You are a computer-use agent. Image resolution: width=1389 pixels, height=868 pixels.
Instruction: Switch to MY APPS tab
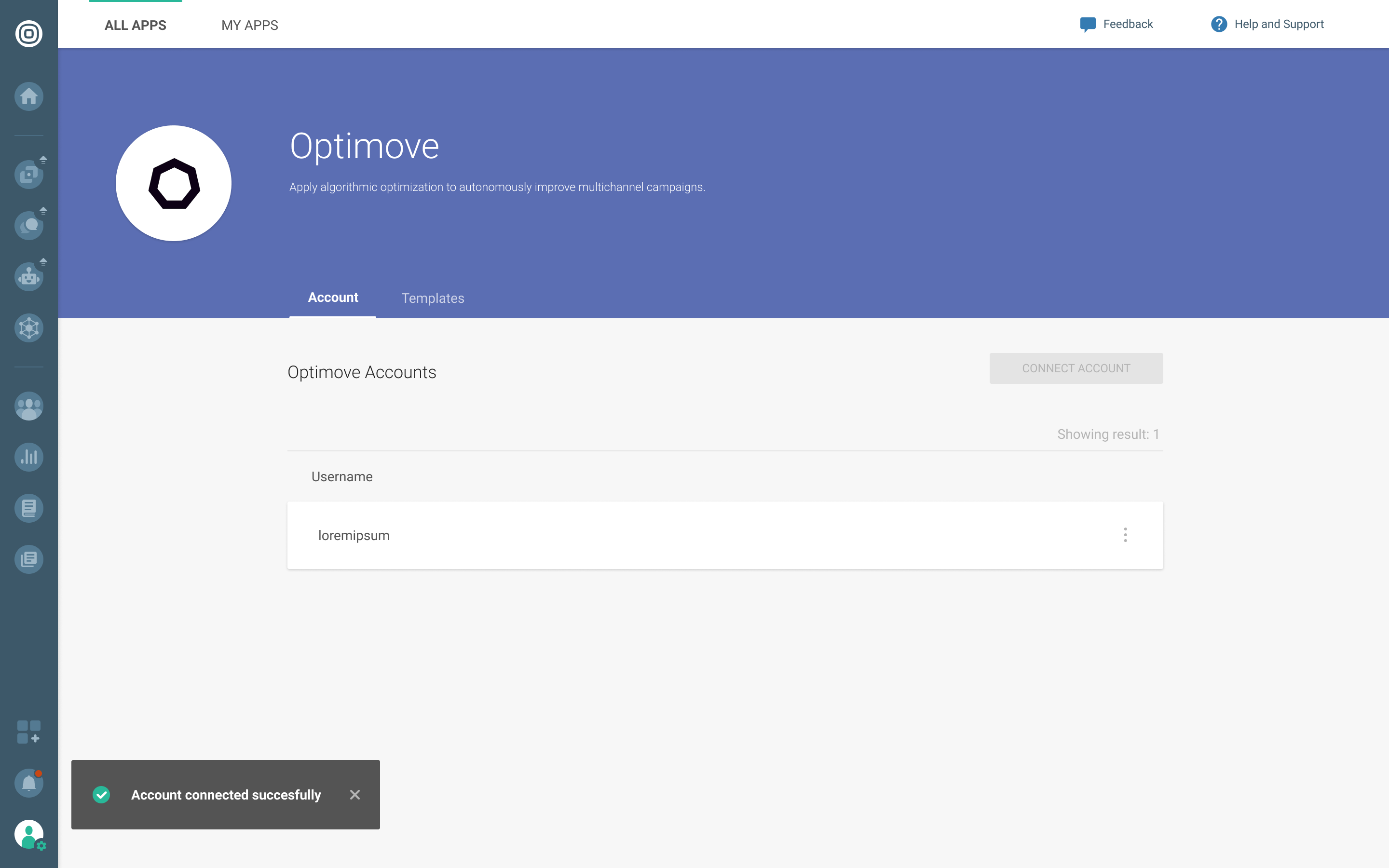pyautogui.click(x=250, y=25)
